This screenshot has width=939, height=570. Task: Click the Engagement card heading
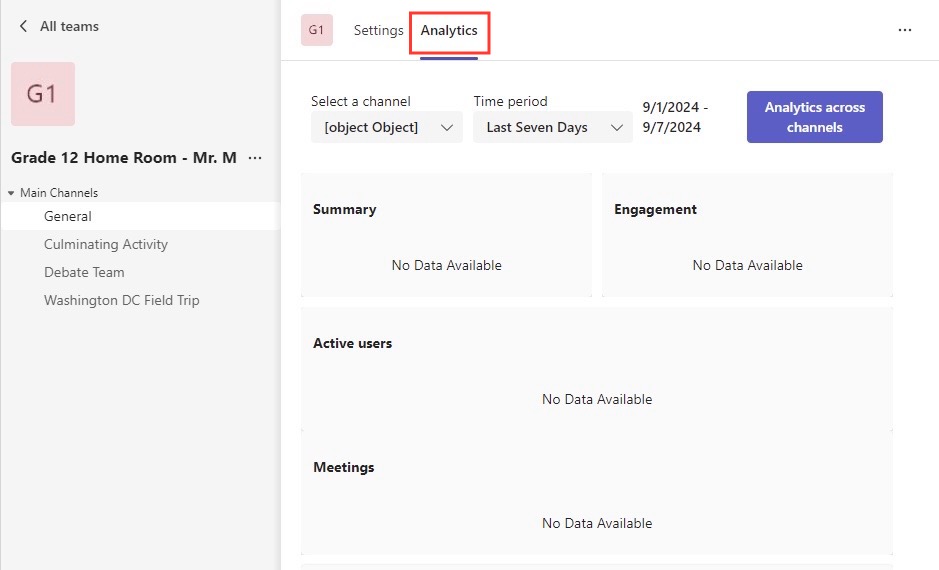[x=655, y=210]
